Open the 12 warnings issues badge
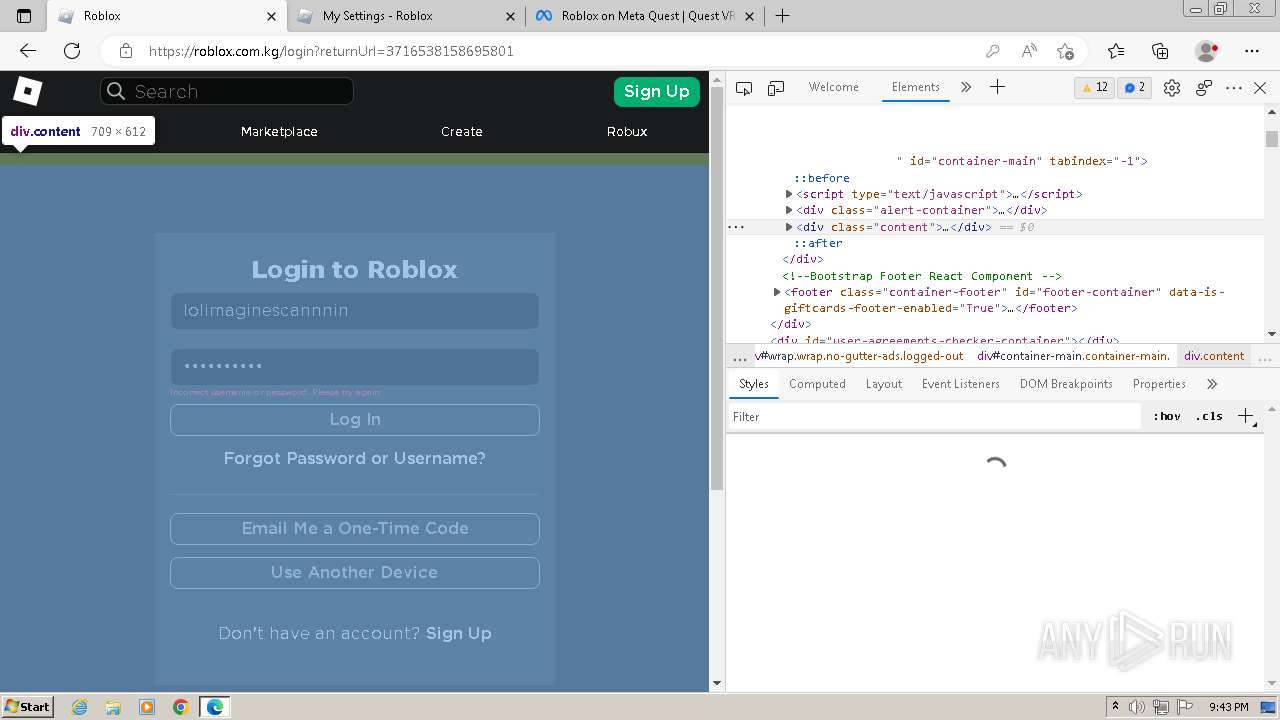Viewport: 1280px width, 720px height. tap(1094, 88)
